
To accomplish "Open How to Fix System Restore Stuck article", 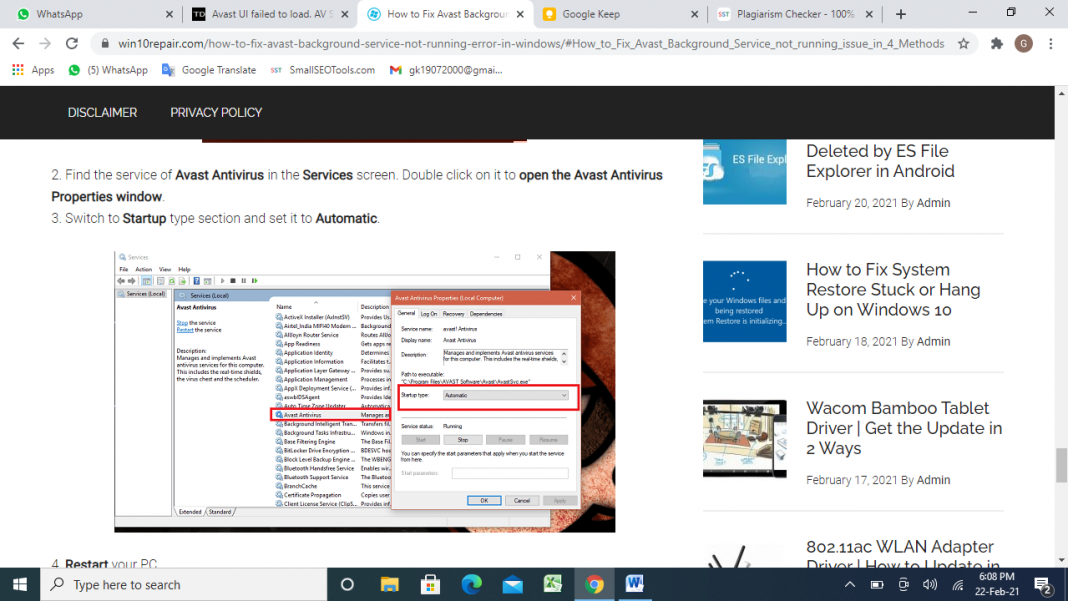I will 893,290.
